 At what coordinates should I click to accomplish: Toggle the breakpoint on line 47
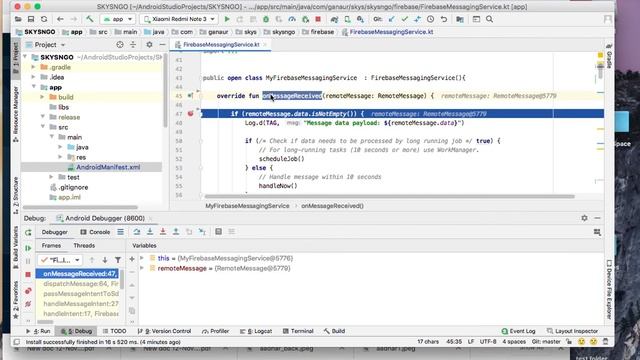coord(191,113)
